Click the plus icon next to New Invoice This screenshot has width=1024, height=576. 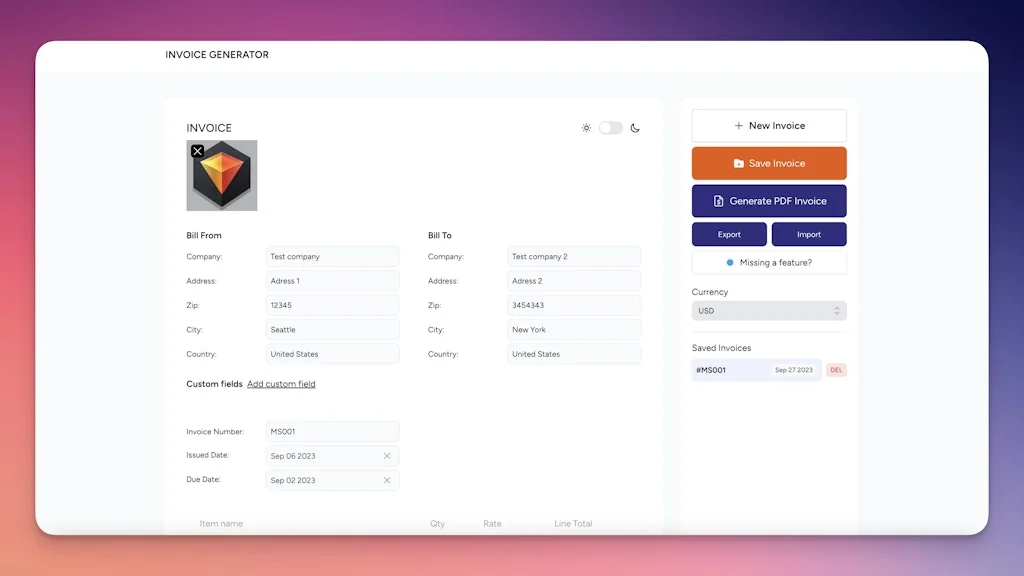(x=741, y=125)
